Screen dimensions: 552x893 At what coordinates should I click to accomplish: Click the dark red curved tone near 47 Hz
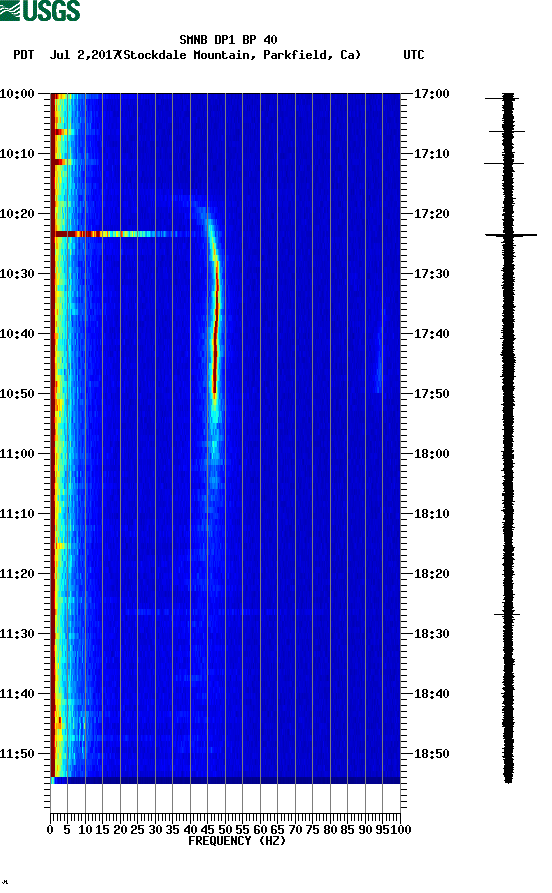(216, 327)
